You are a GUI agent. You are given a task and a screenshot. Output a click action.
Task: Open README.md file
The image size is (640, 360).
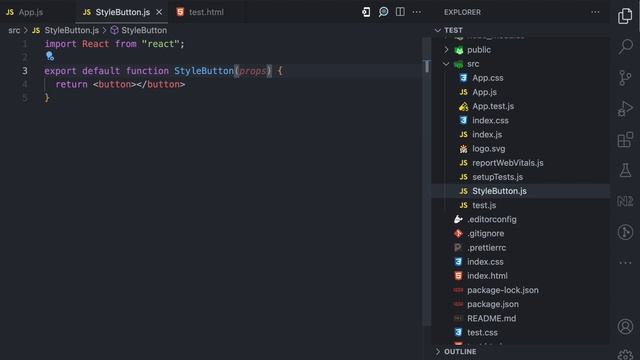click(x=491, y=318)
